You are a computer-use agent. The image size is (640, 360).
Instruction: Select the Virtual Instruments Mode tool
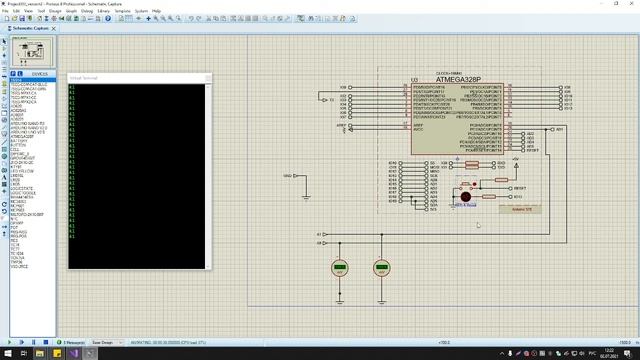(x=4, y=135)
